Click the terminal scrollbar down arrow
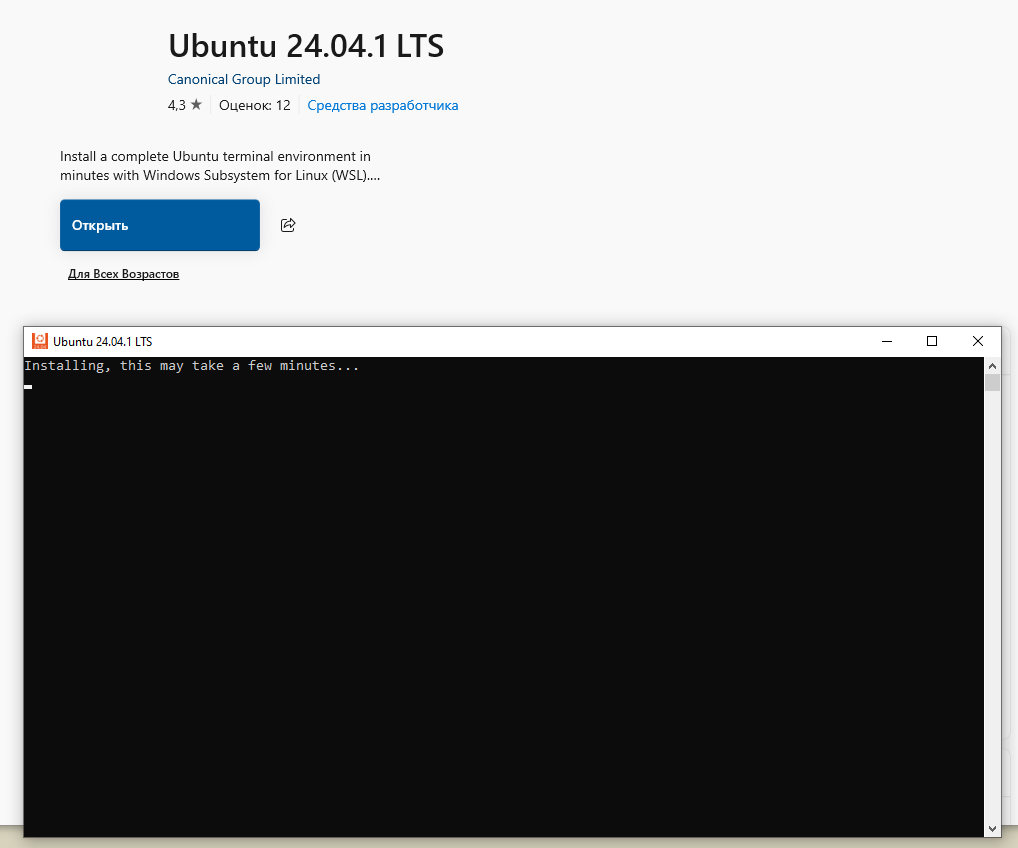Image resolution: width=1018 pixels, height=848 pixels. 992,828
